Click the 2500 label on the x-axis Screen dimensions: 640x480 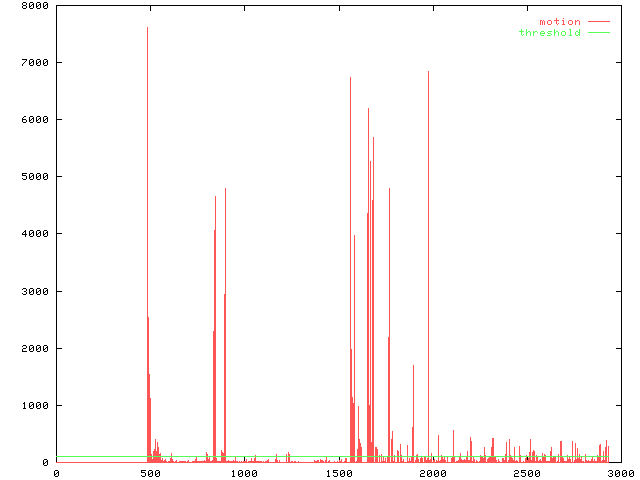pyautogui.click(x=526, y=473)
